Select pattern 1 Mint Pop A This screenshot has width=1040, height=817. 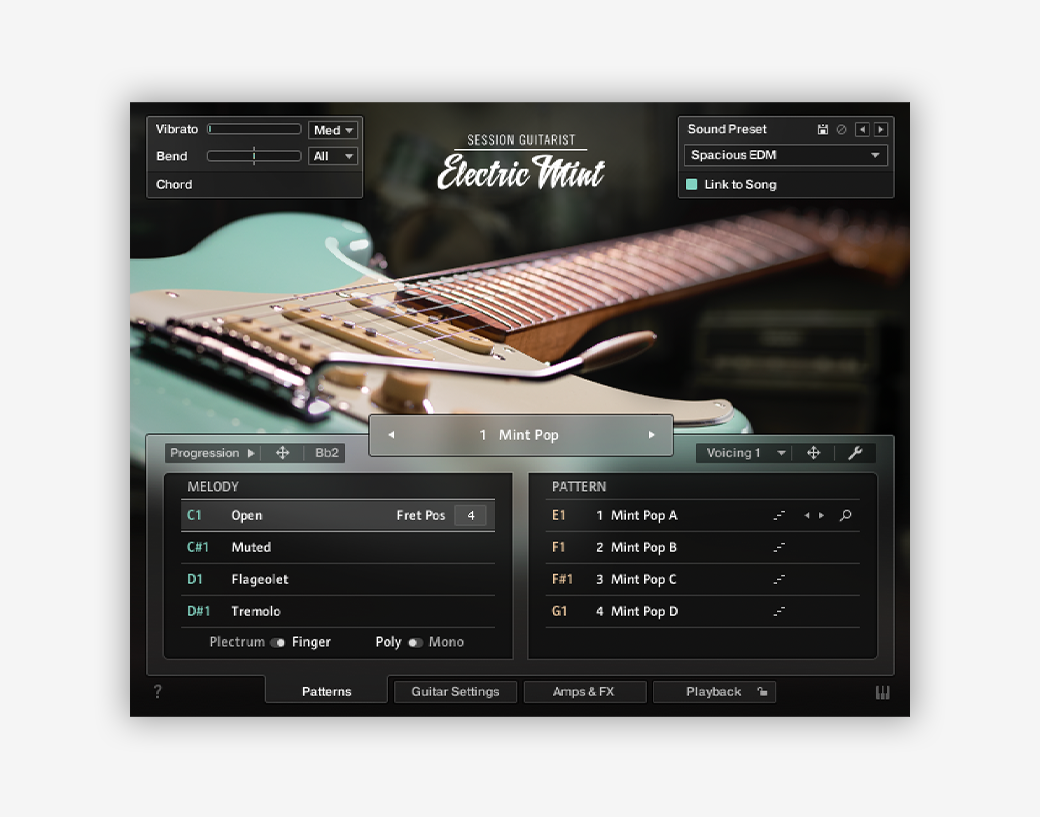pyautogui.click(x=702, y=515)
